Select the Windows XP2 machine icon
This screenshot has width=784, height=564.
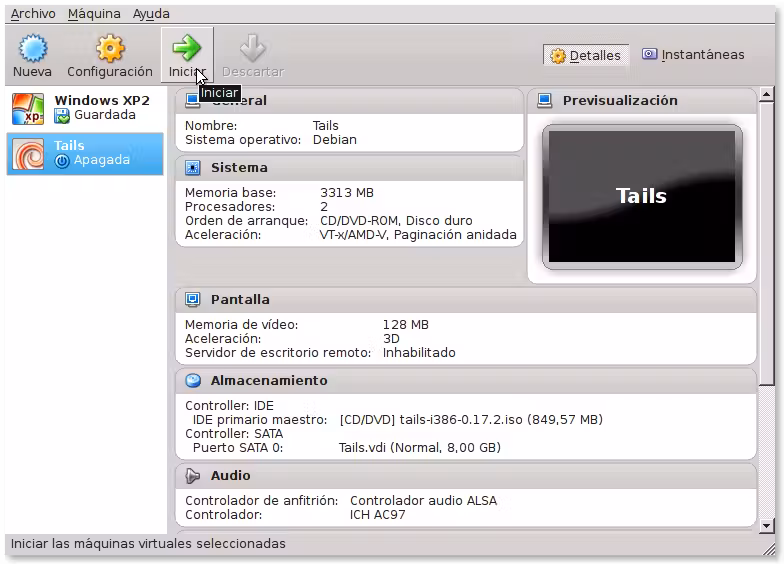pos(28,108)
